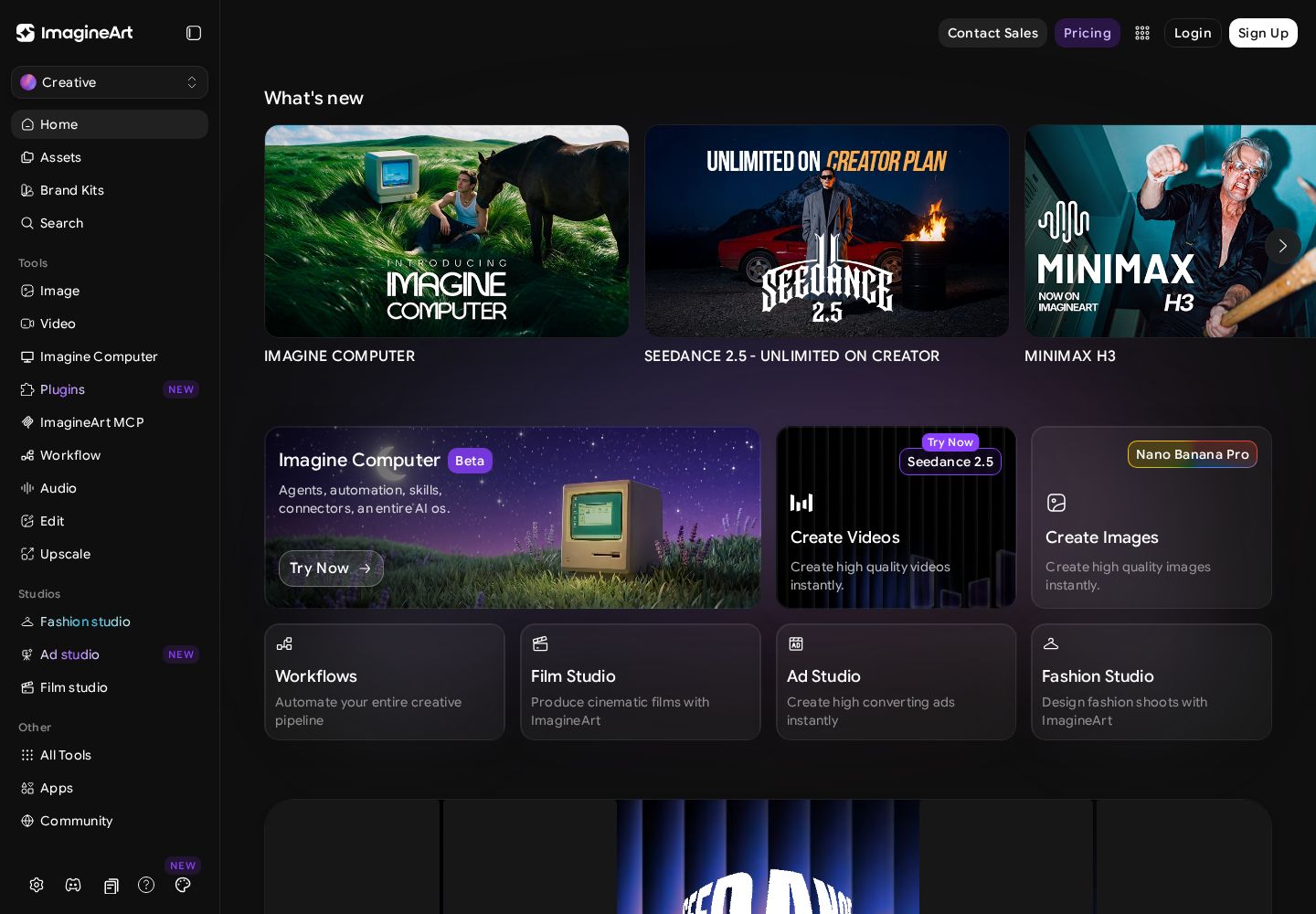The image size is (1316, 914).
Task: Open Community in sidebar
Action: point(110,821)
